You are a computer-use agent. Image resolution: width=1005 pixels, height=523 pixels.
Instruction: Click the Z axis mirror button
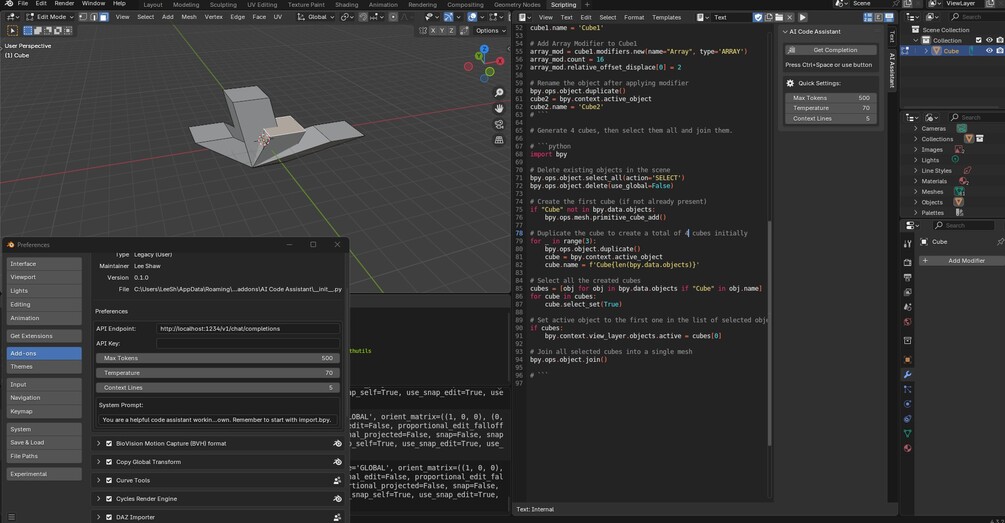(452, 30)
